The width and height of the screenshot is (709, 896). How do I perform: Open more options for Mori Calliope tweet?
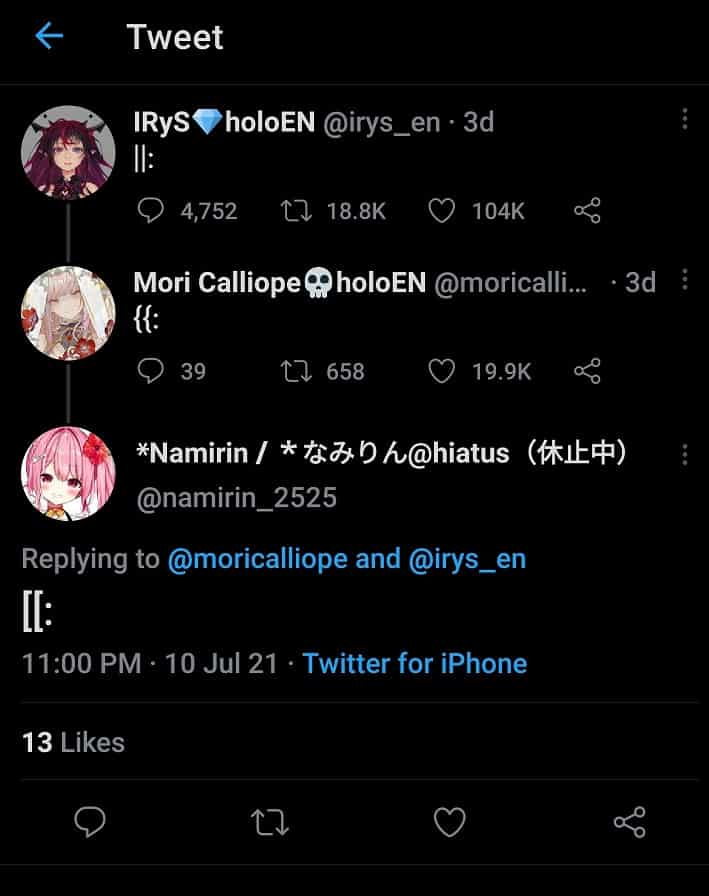tap(685, 280)
